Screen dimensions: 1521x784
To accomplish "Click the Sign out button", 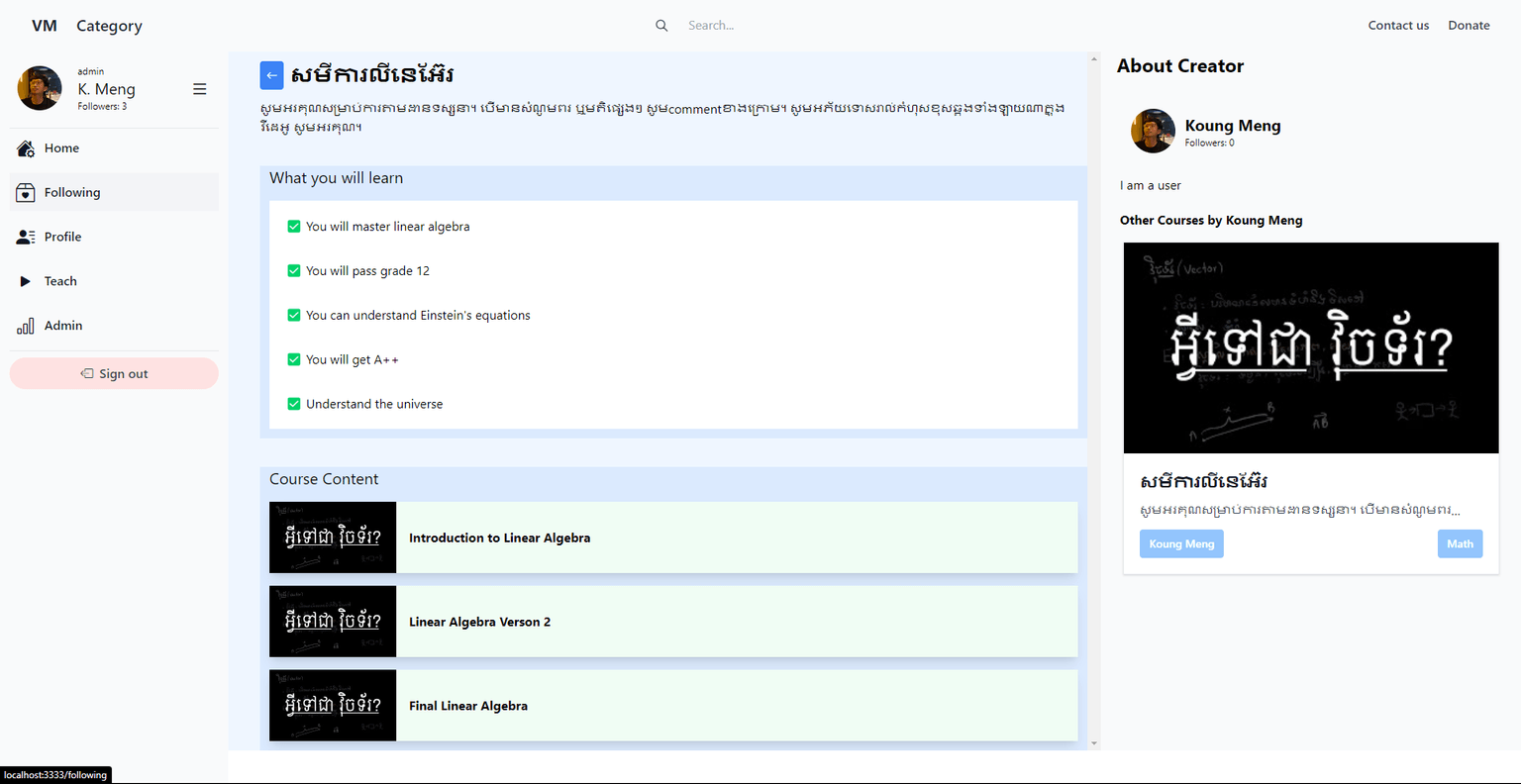I will [x=114, y=374].
